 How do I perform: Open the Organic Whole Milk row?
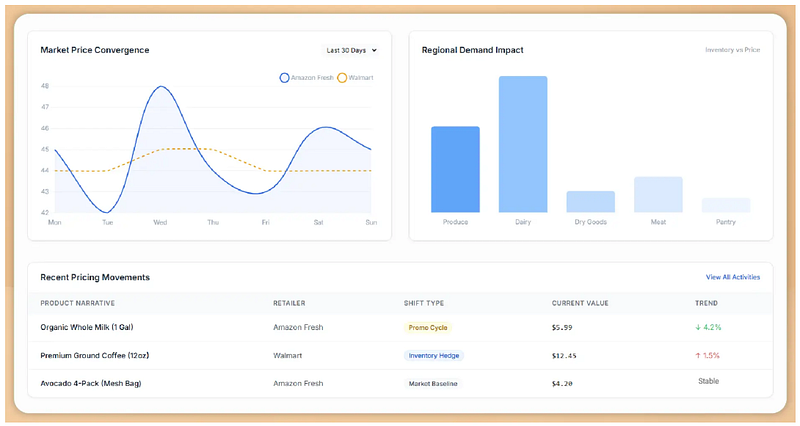point(400,328)
